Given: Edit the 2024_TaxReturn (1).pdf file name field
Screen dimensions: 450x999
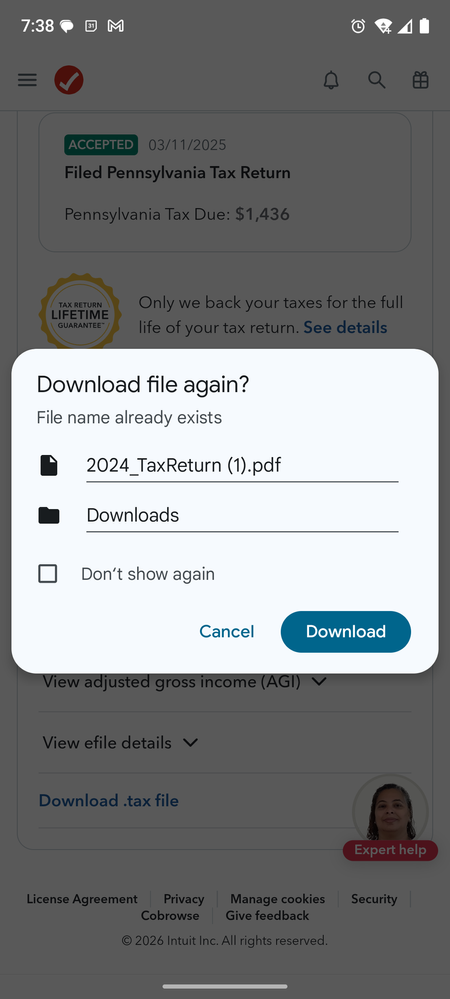Looking at the screenshot, I should click(242, 466).
